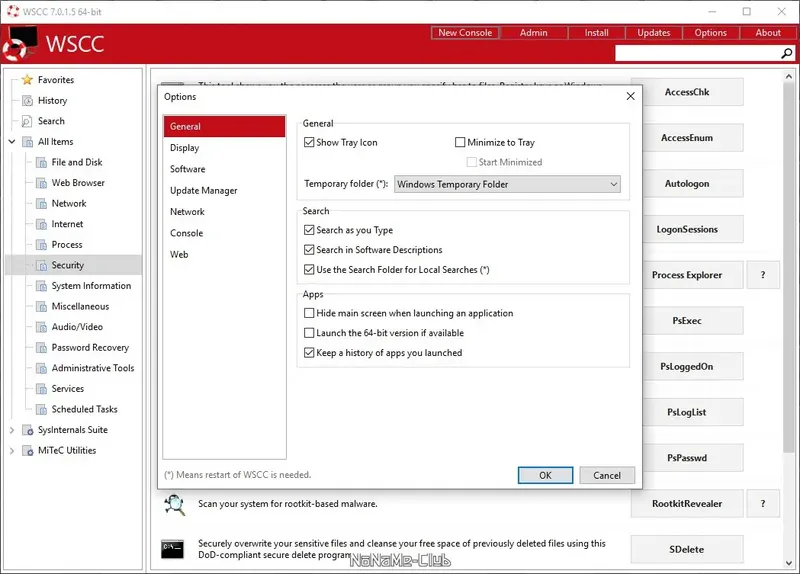Screen dimensions: 800x574
Task: Click the WSCC lifebuoy logo
Action: [x=19, y=43]
